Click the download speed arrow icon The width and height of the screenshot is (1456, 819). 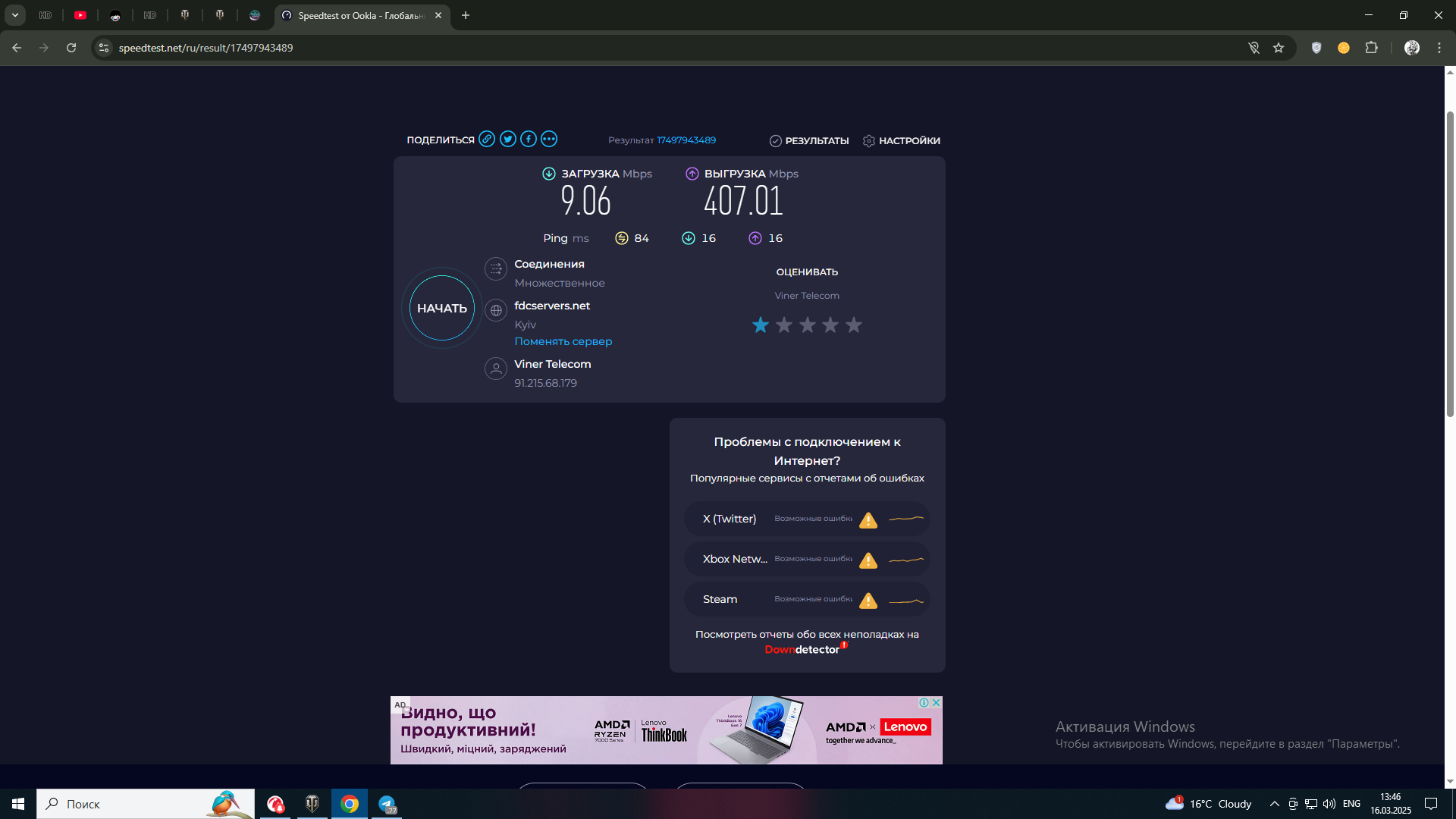pyautogui.click(x=549, y=174)
